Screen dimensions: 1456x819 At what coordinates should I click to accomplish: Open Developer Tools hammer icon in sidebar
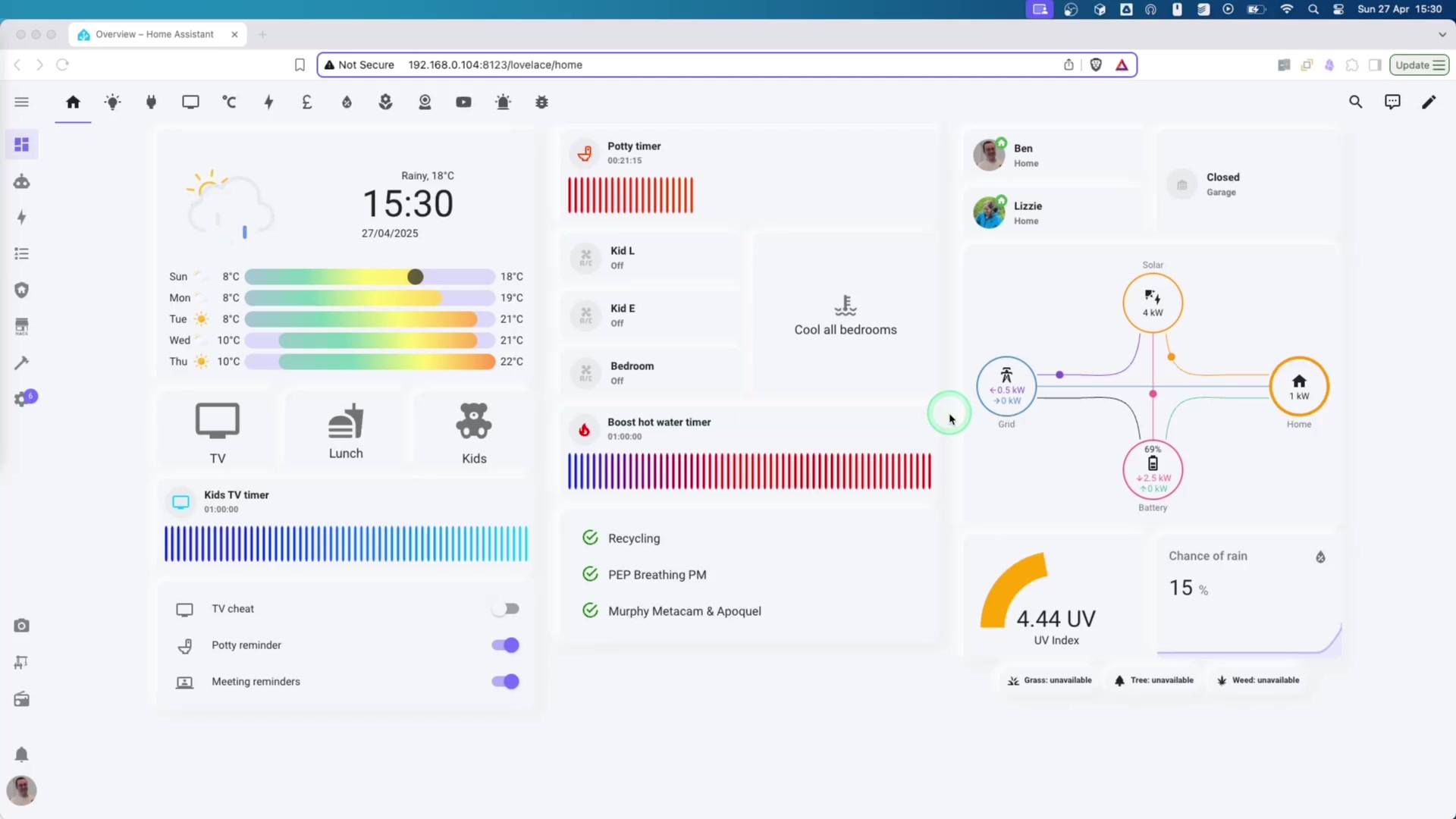[x=22, y=362]
